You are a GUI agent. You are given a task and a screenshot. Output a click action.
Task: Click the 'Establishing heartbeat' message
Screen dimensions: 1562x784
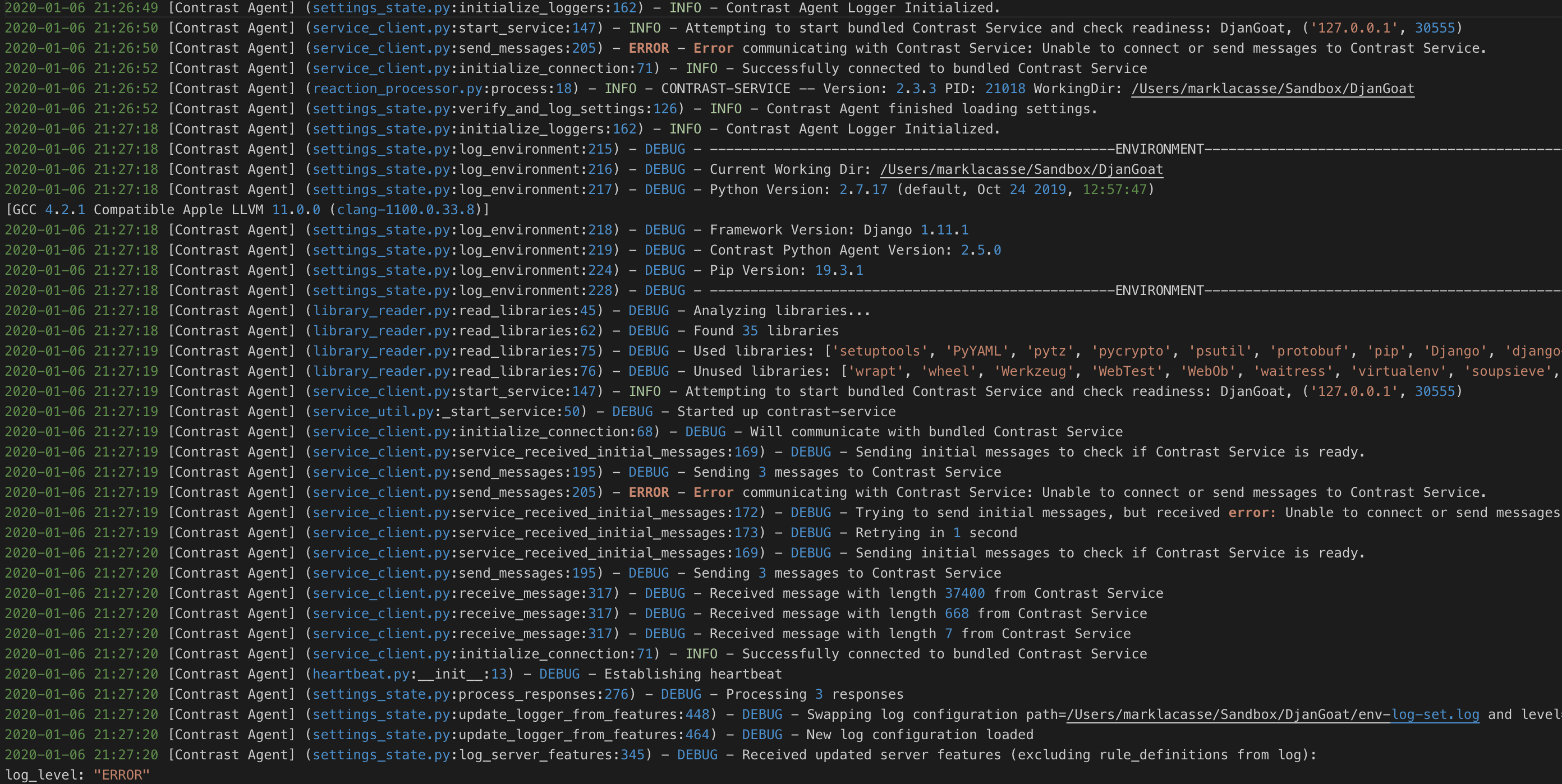pyautogui.click(x=693, y=674)
